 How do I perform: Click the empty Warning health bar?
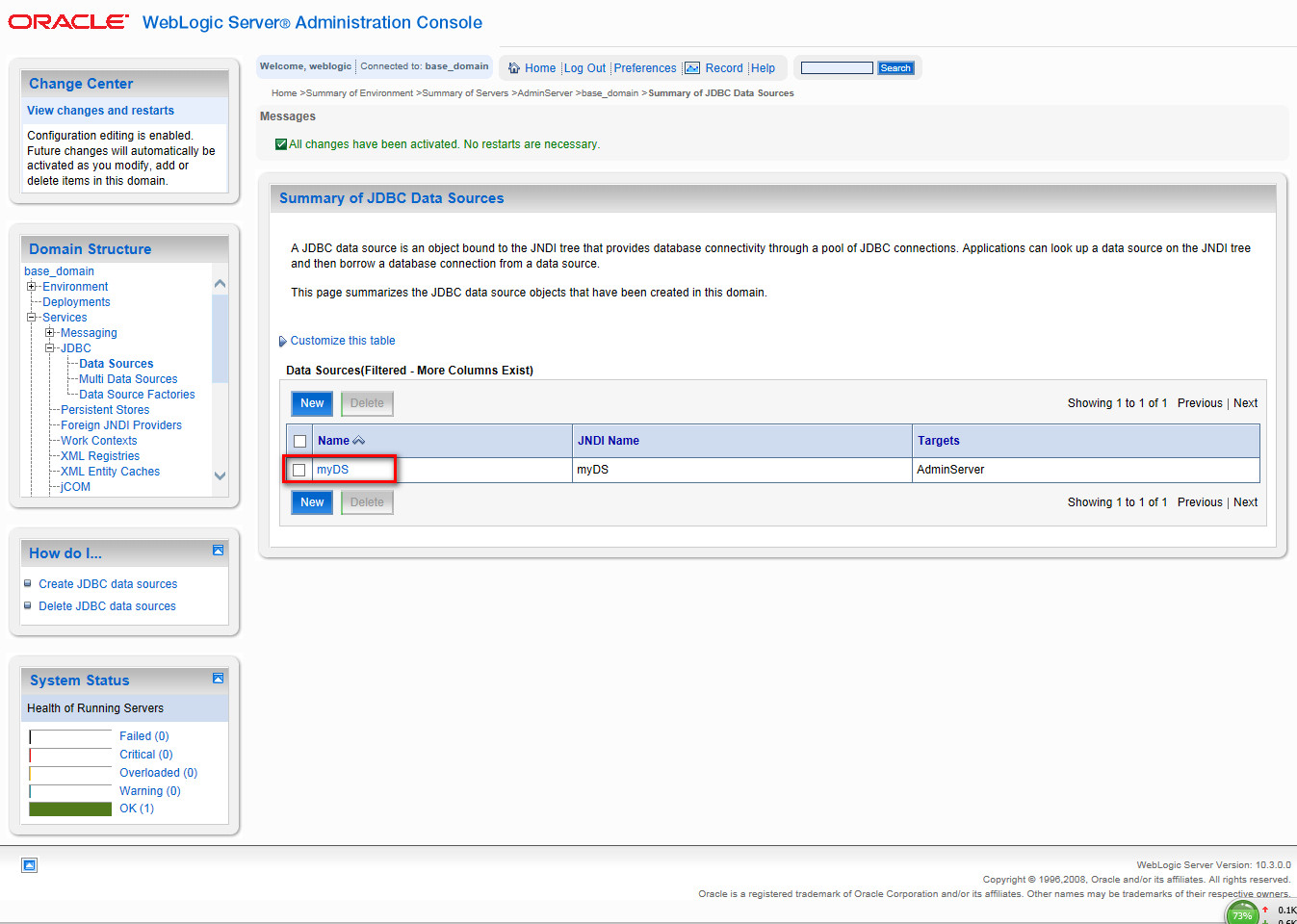click(70, 791)
